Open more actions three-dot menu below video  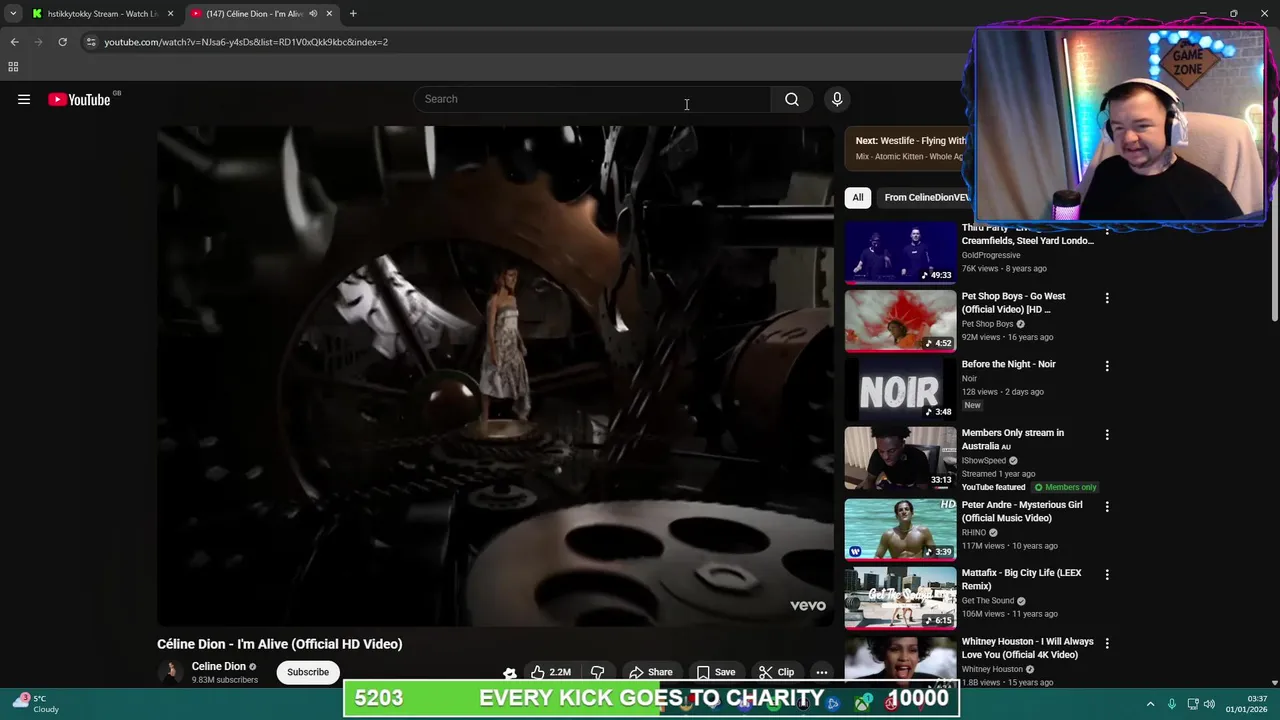pyautogui.click(x=821, y=672)
